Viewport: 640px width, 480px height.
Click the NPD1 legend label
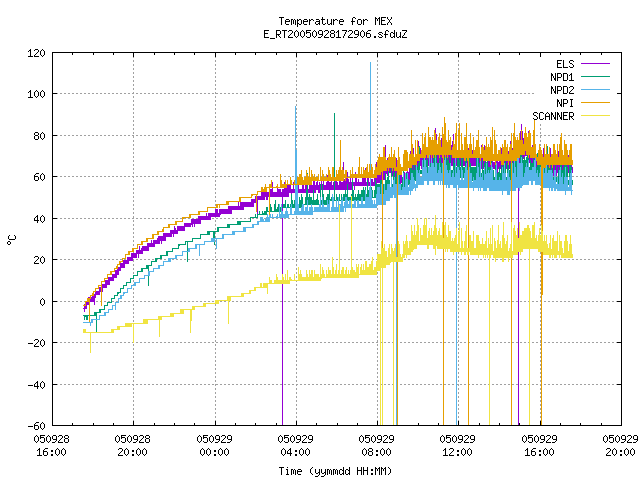[x=562, y=77]
